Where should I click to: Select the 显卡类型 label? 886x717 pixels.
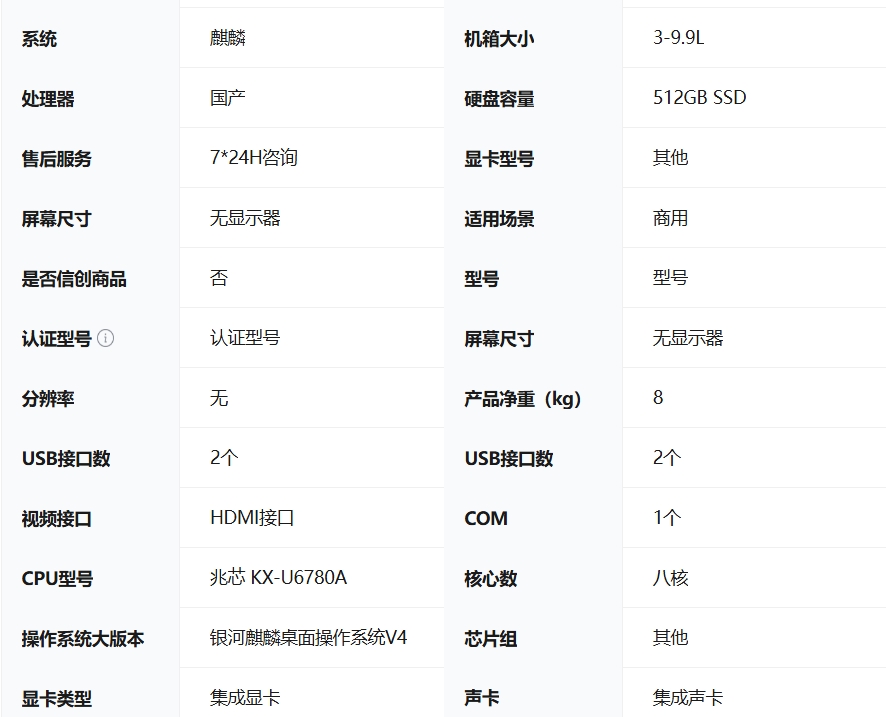pyautogui.click(x=57, y=698)
